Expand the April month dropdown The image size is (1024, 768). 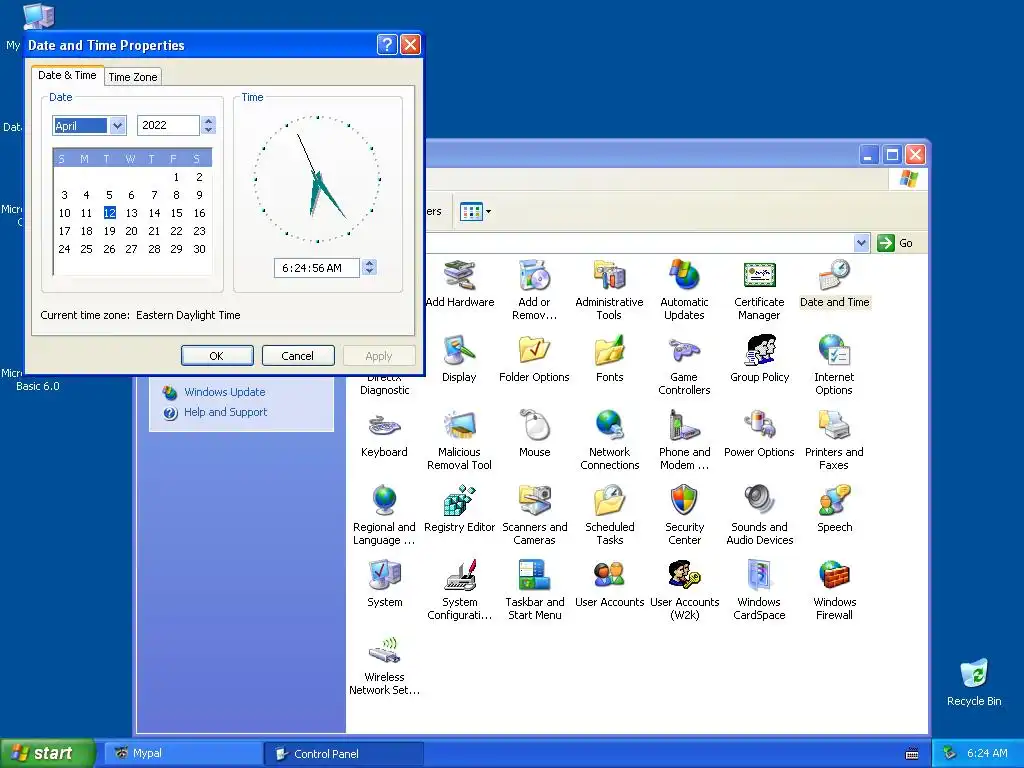coord(118,125)
